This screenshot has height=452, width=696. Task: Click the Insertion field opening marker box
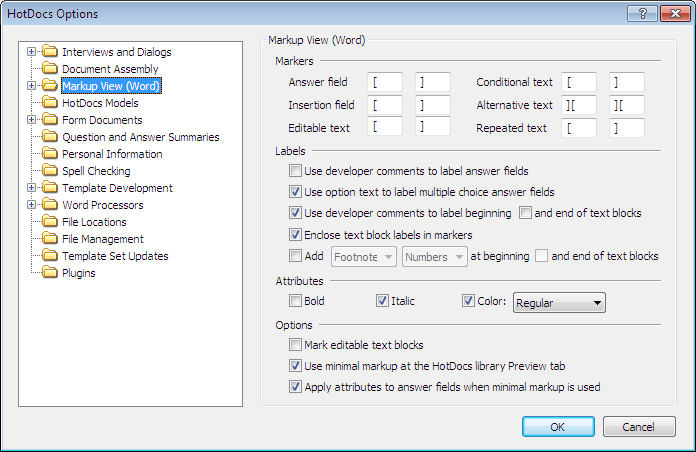coord(385,105)
